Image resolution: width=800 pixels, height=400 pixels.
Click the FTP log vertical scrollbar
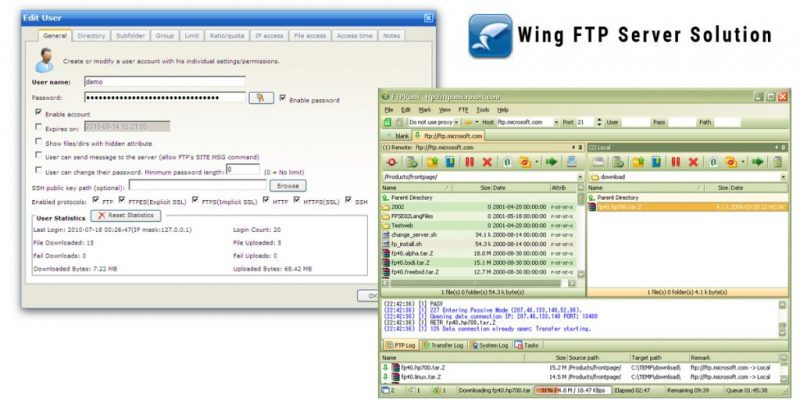(x=783, y=318)
